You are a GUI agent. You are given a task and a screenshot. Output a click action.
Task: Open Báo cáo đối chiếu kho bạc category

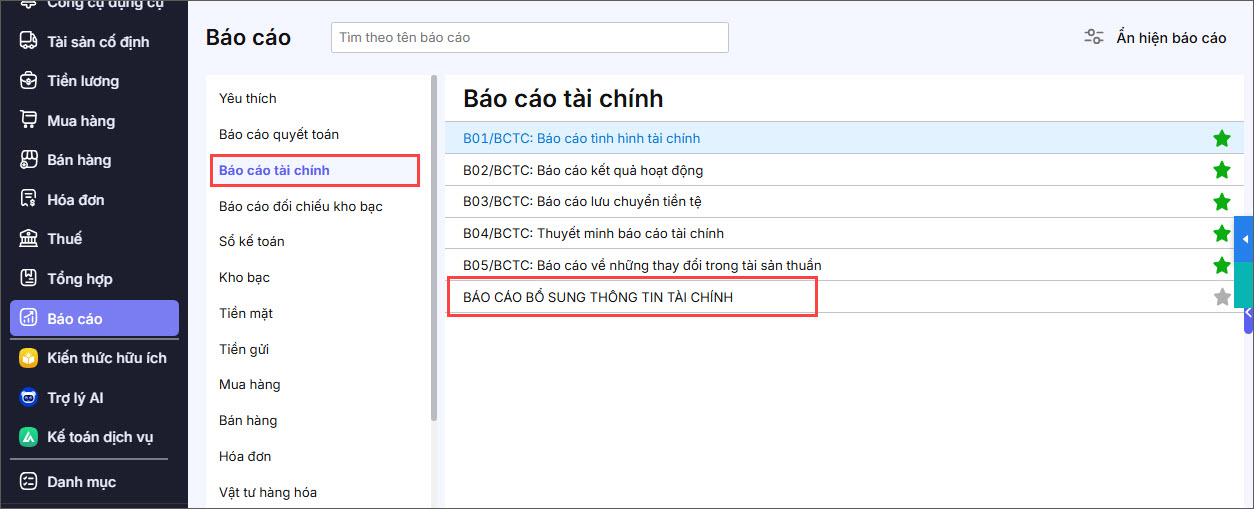tap(301, 206)
